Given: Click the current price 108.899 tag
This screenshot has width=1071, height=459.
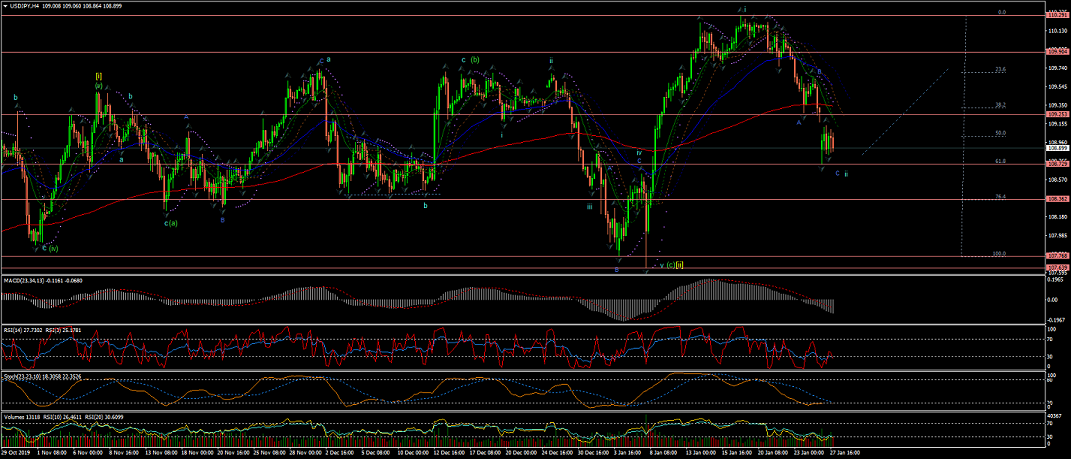Looking at the screenshot, I should pos(1057,148).
